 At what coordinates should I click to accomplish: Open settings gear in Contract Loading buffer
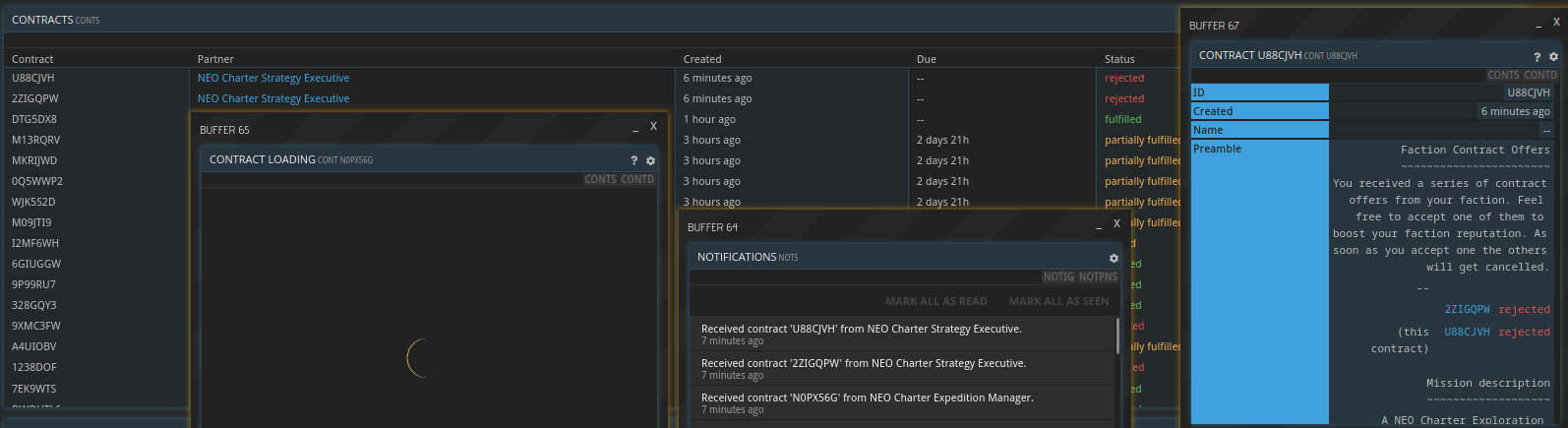(650, 160)
